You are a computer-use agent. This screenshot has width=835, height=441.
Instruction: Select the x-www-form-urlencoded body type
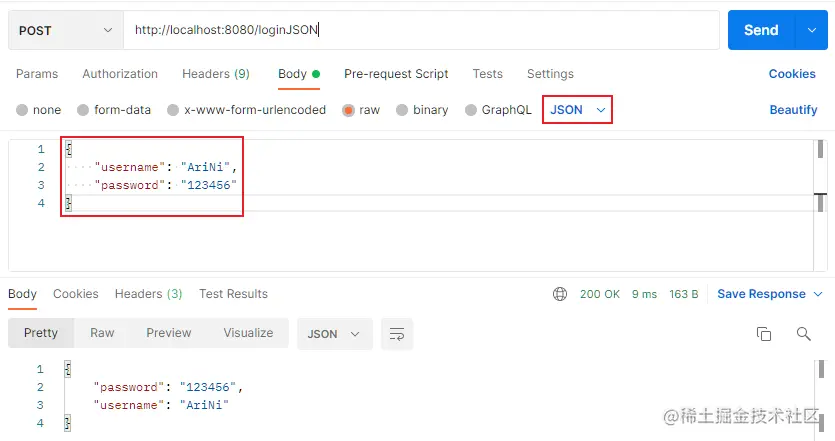(x=246, y=110)
